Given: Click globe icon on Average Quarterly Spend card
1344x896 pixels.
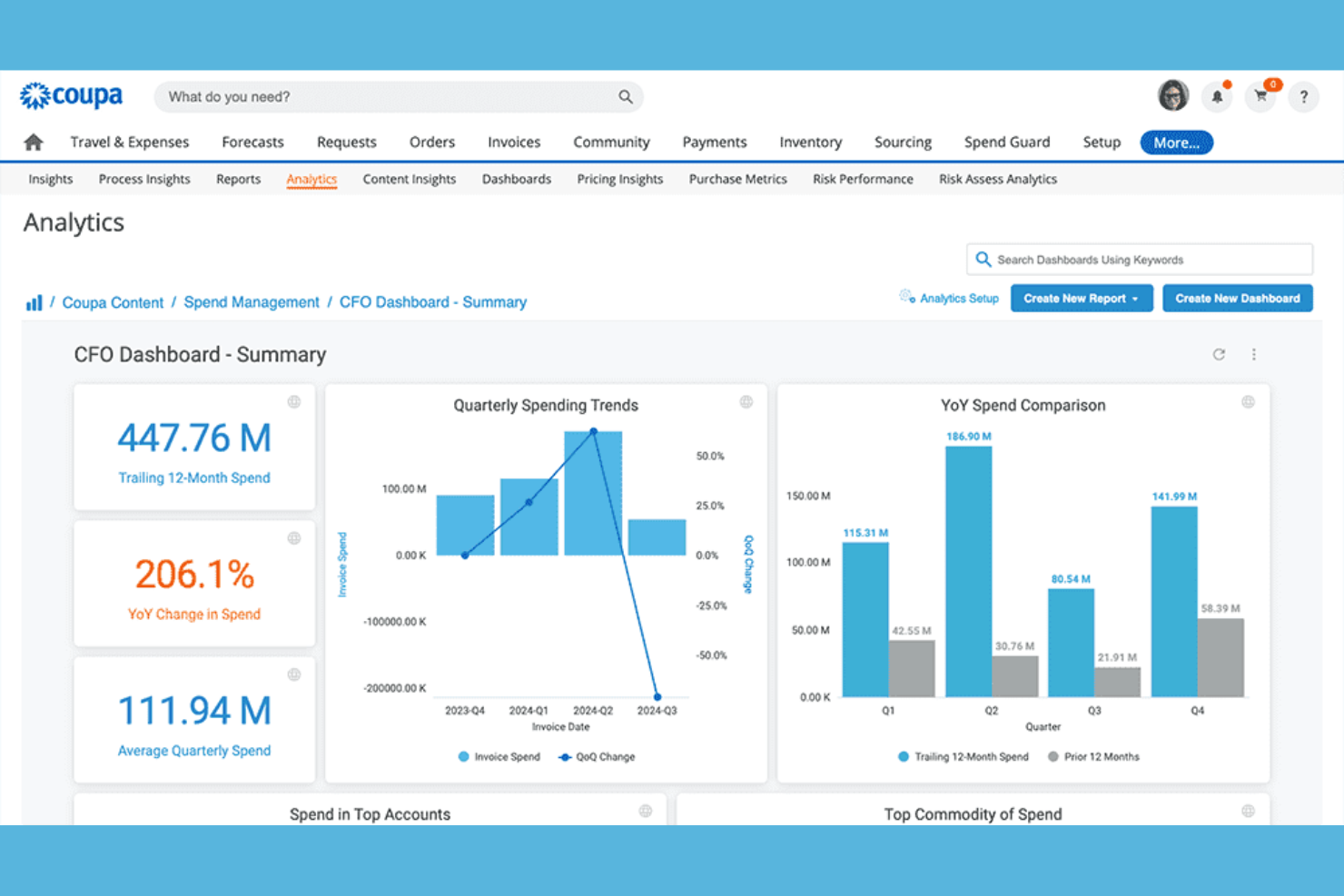Looking at the screenshot, I should click(x=294, y=674).
